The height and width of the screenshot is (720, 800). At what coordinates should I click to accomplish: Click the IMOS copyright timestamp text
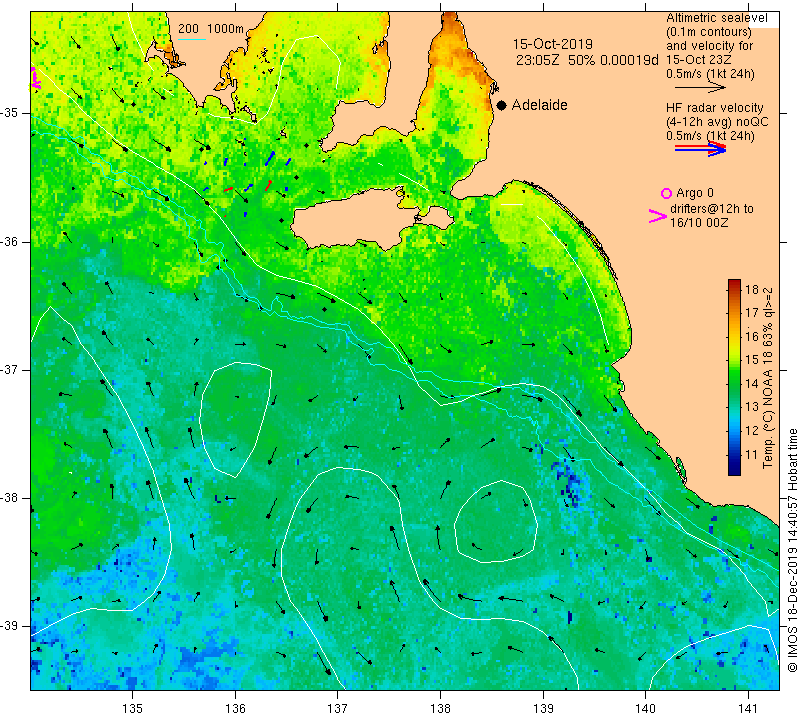792,550
